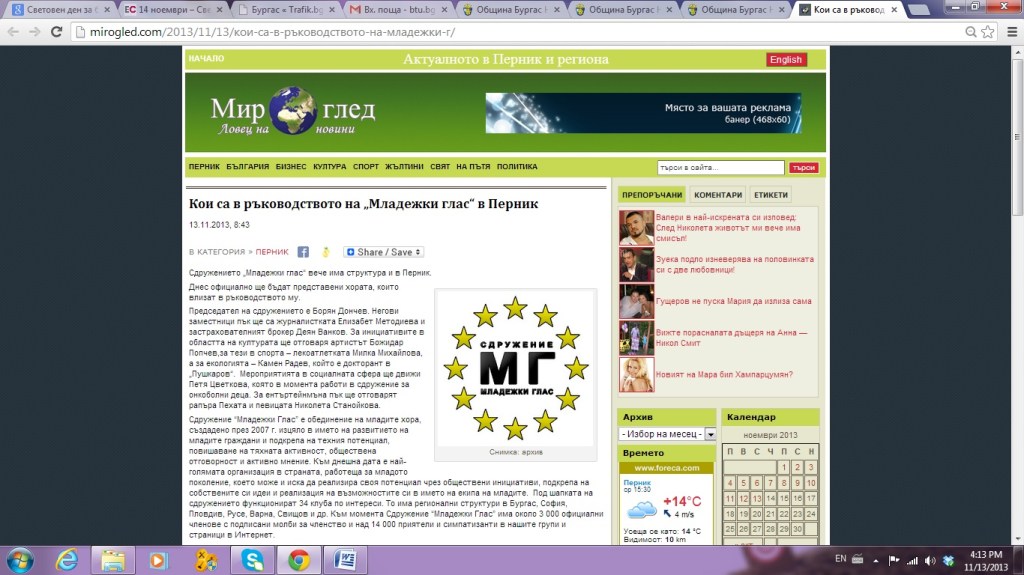Screen dimensions: 1024x575
Task: Go back using browser back arrow
Action: [x=12, y=32]
